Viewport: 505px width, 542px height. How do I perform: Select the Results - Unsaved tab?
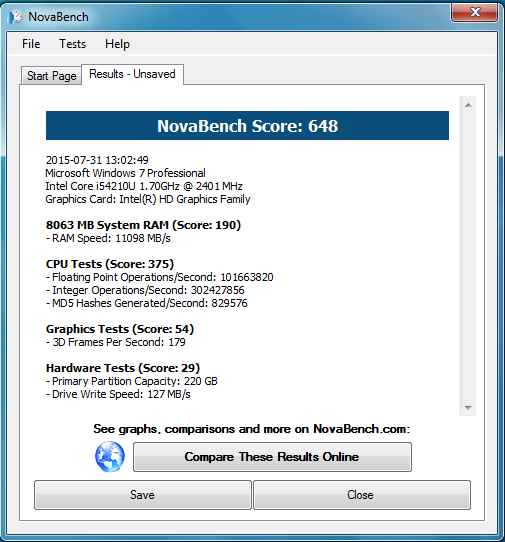click(x=132, y=74)
